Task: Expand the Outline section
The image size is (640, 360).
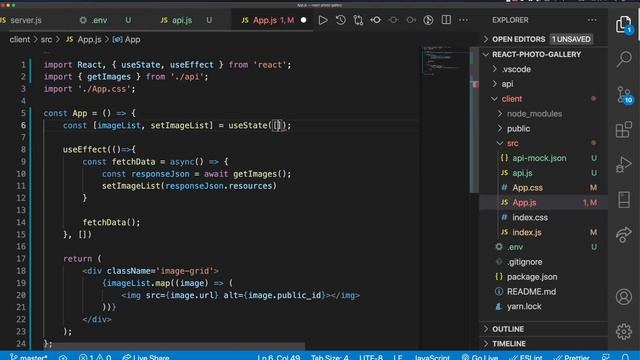Action: pyautogui.click(x=543, y=329)
